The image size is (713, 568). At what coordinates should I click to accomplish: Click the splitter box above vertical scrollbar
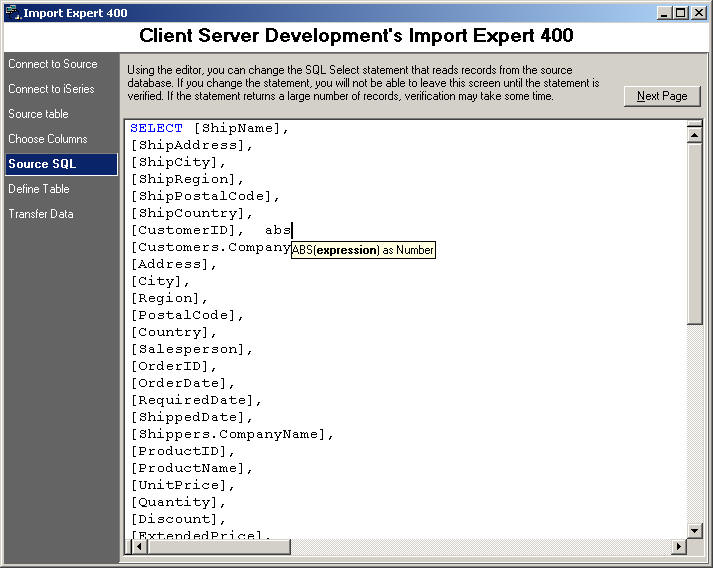click(694, 124)
